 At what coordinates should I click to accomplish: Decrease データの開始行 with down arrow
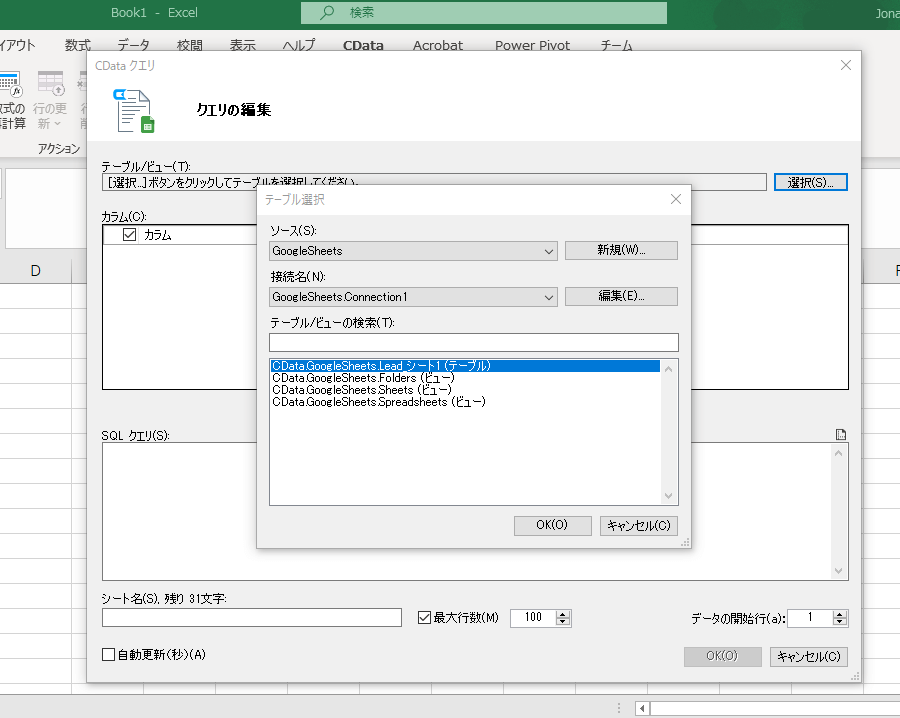point(840,622)
